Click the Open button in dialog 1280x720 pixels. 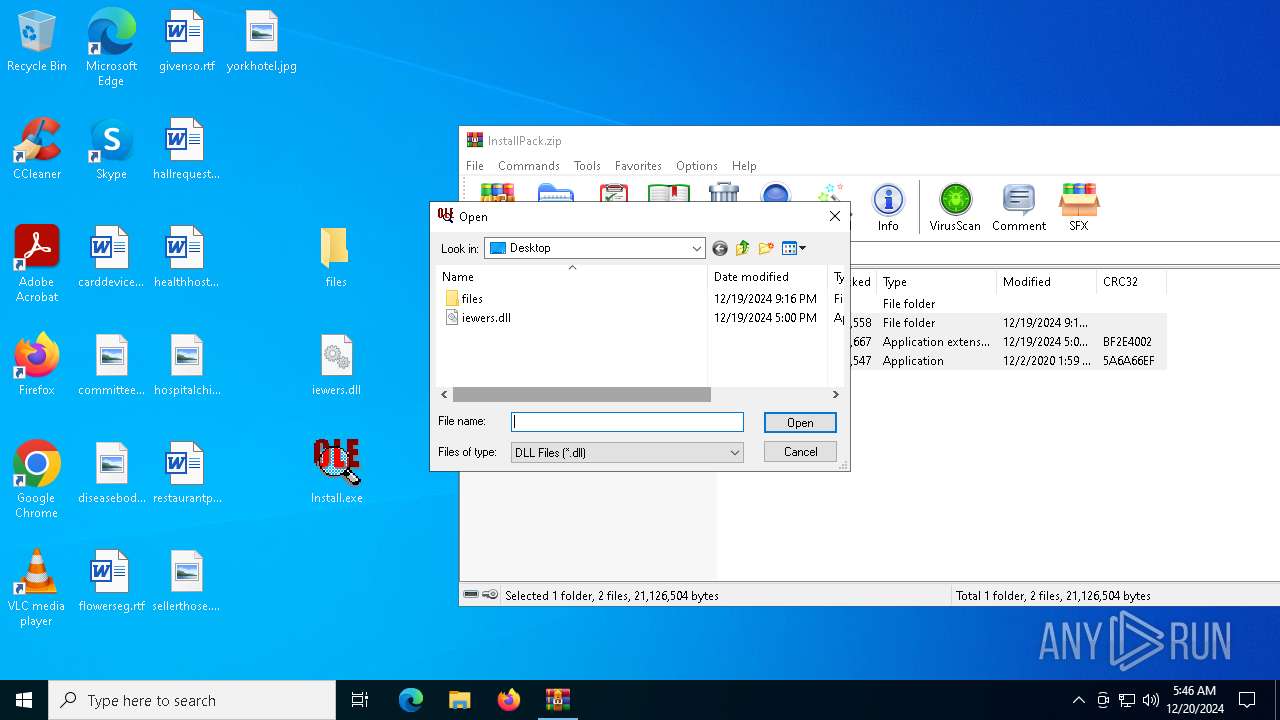[800, 423]
